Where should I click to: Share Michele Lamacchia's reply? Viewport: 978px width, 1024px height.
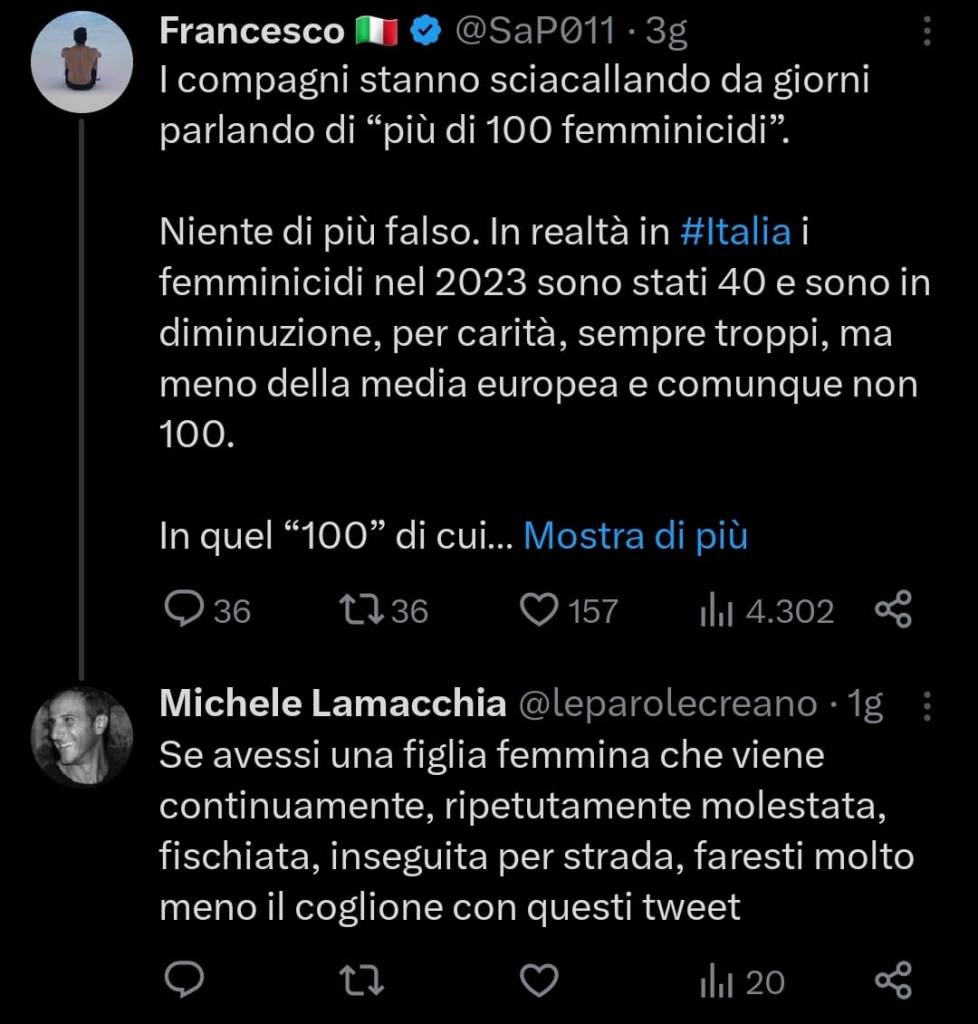click(893, 981)
